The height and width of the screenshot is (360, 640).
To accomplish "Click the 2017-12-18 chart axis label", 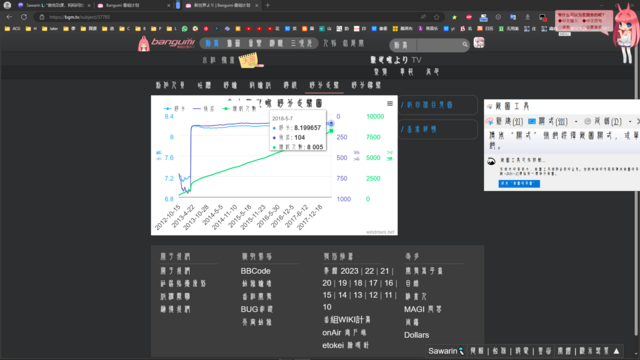I will [309, 217].
